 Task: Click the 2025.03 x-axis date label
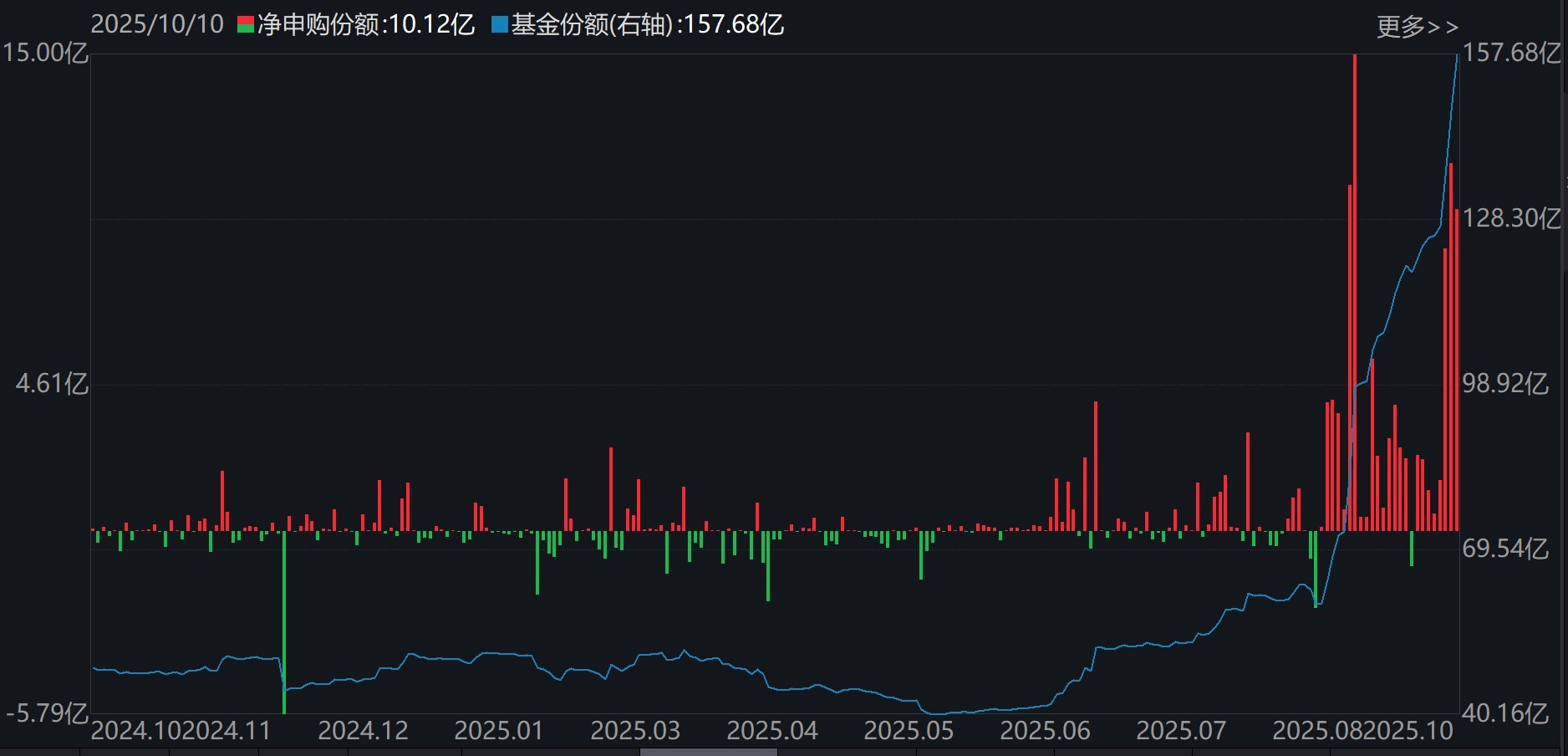click(635, 731)
